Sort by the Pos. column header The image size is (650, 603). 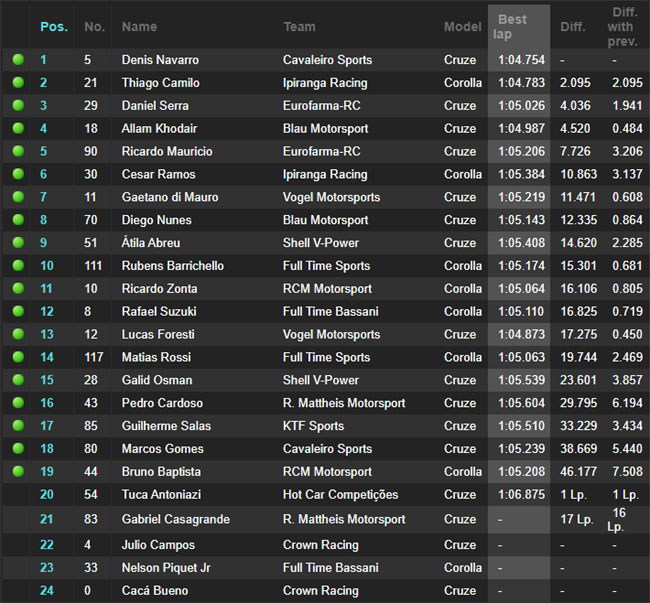click(x=54, y=27)
